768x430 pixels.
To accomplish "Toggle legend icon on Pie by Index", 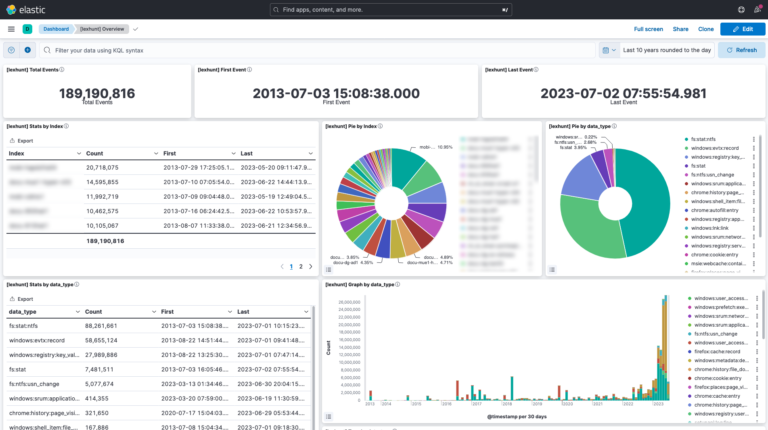I will tap(328, 270).
